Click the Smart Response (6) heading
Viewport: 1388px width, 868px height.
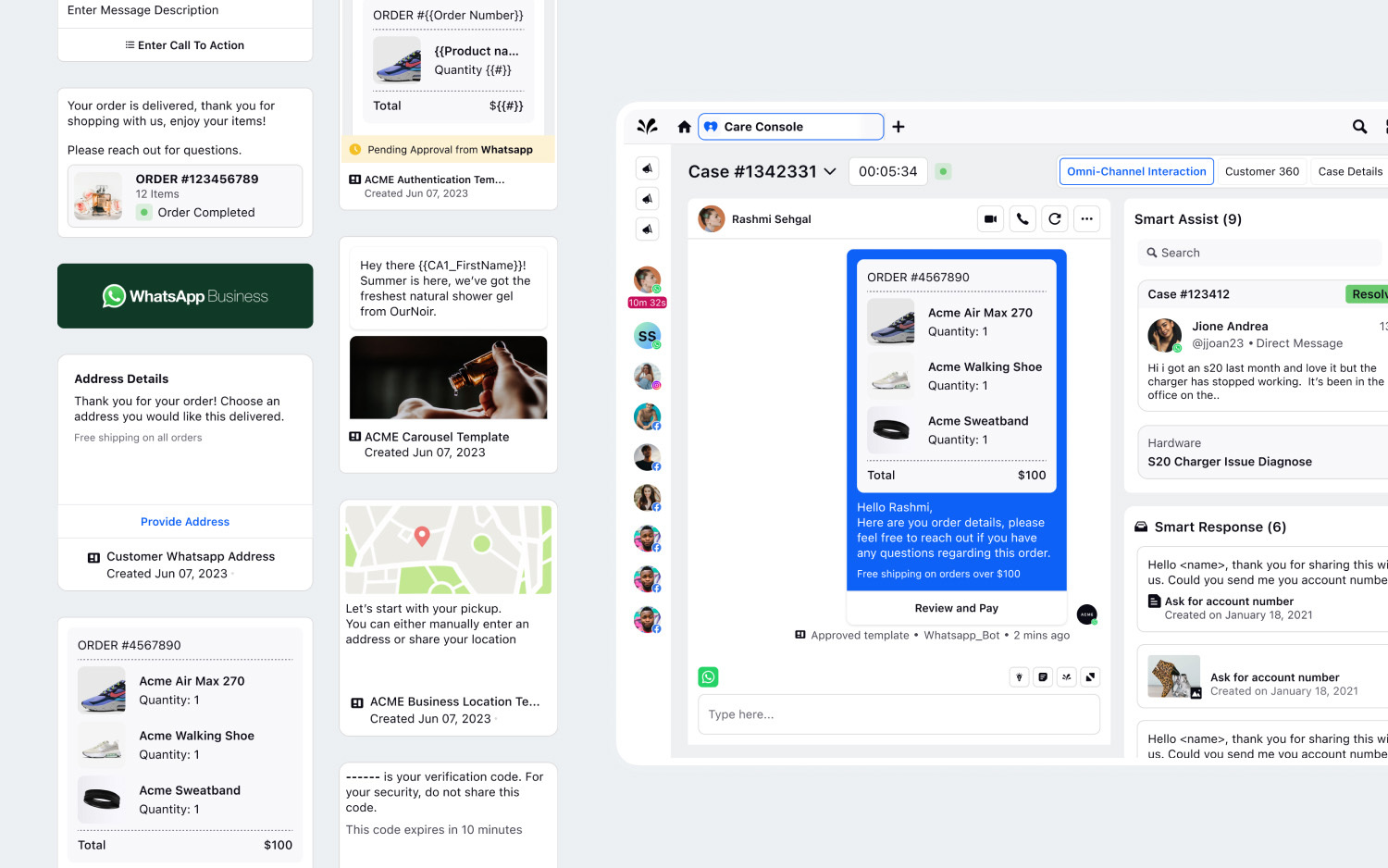pyautogui.click(x=1221, y=527)
